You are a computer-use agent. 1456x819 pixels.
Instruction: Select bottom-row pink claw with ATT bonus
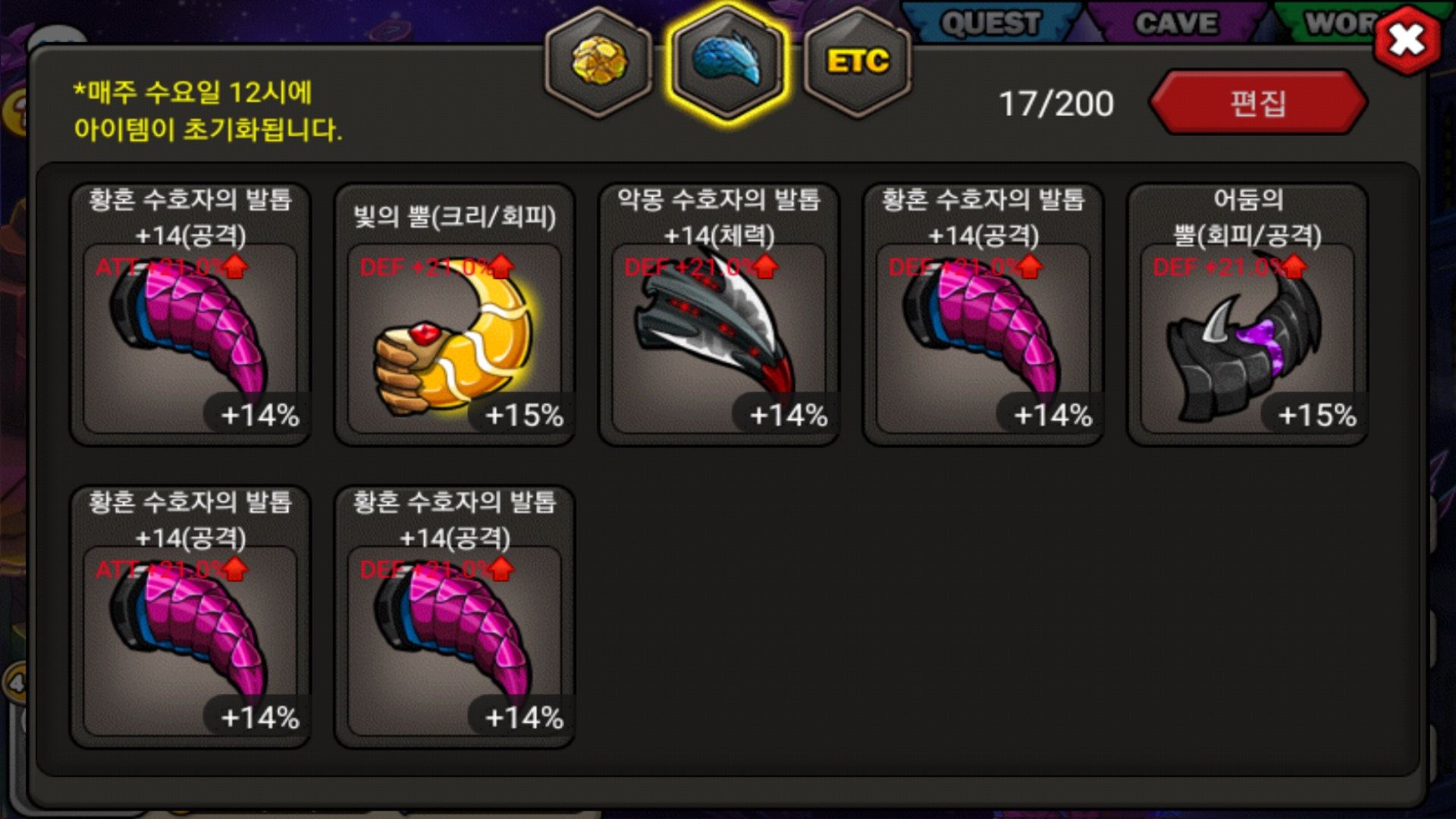coord(190,617)
